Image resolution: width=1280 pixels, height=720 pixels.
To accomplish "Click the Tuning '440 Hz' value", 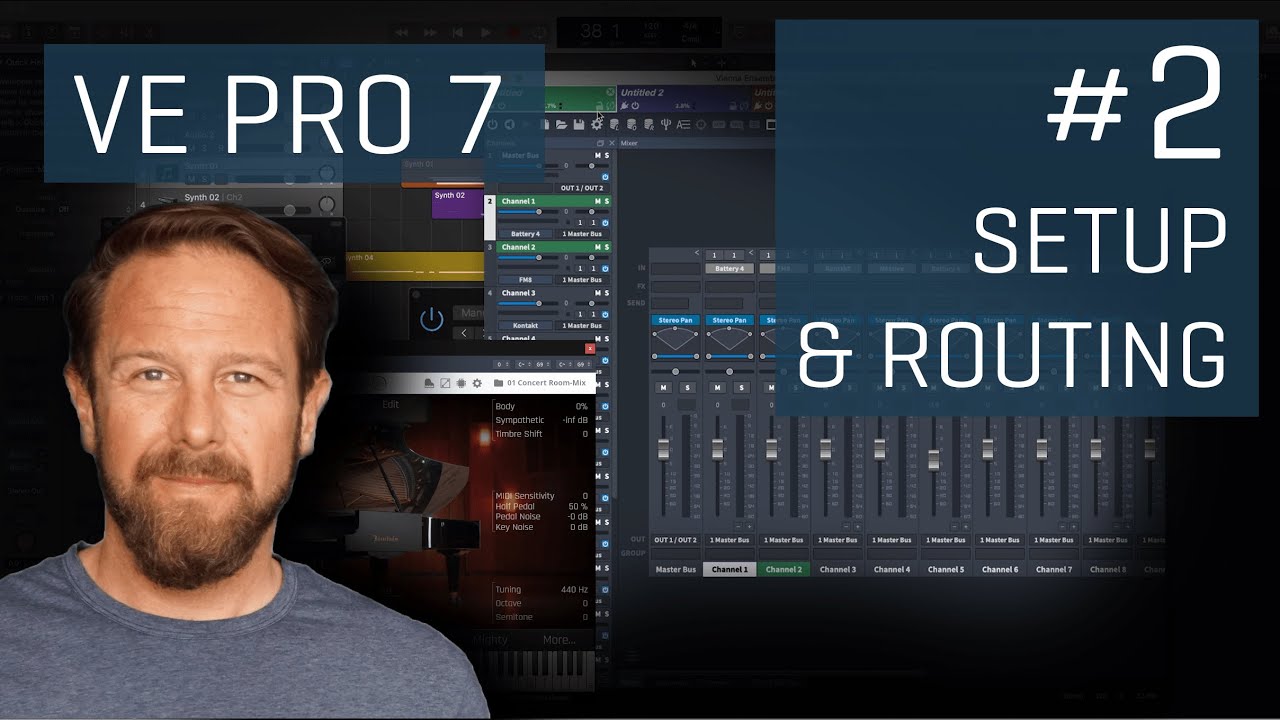I will click(x=574, y=590).
